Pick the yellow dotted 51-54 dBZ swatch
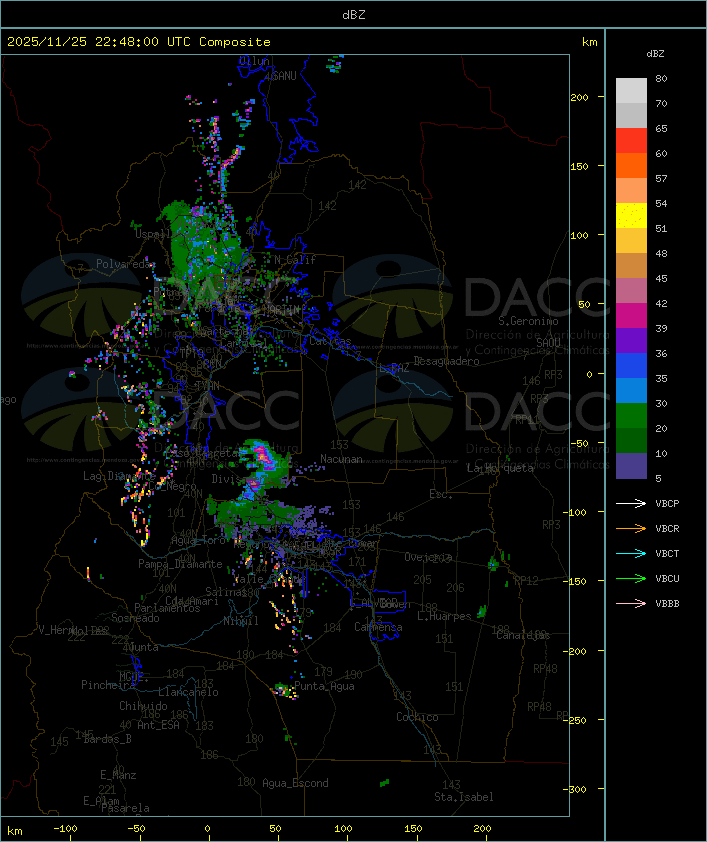This screenshot has height=842, width=707. (x=631, y=215)
